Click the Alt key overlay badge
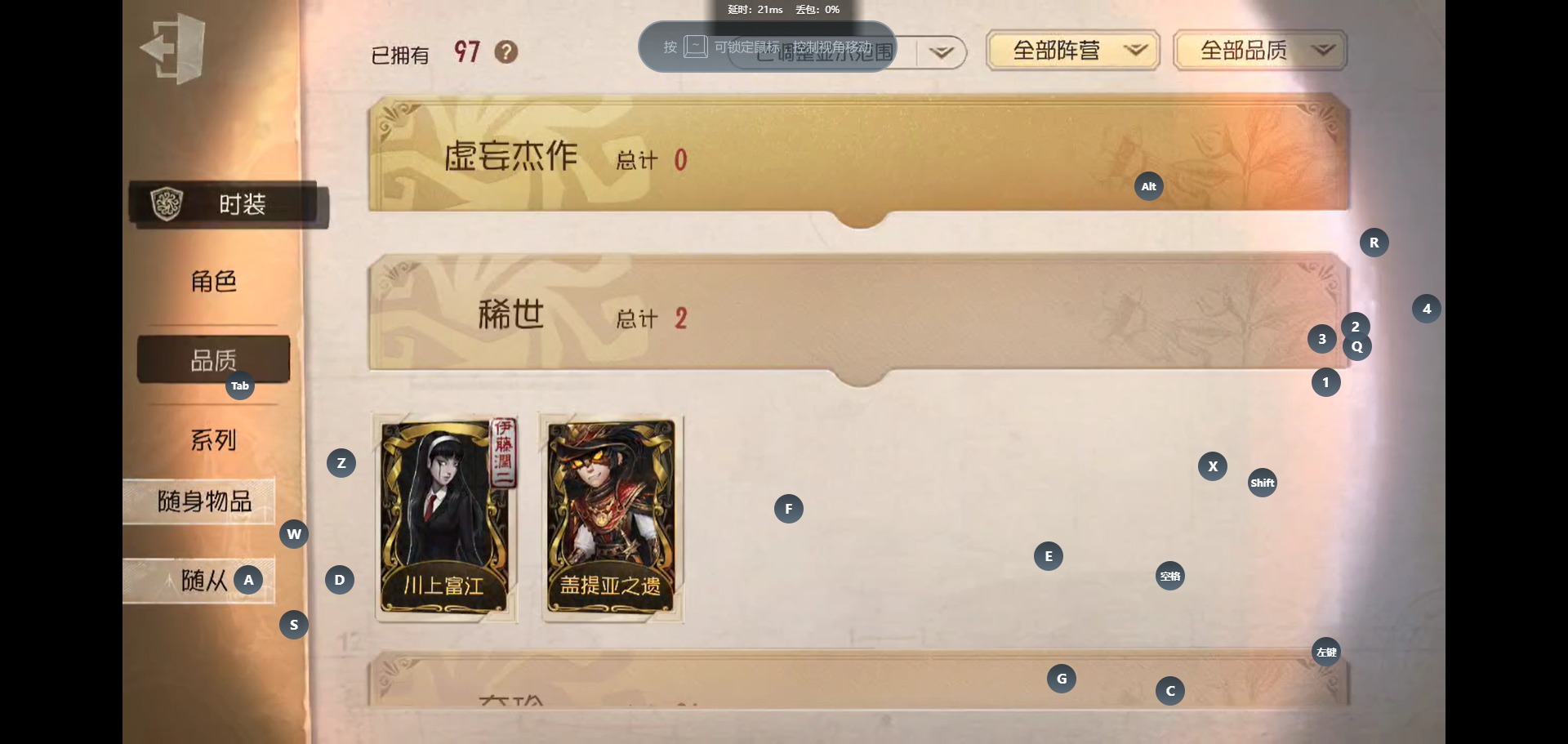 [x=1148, y=186]
